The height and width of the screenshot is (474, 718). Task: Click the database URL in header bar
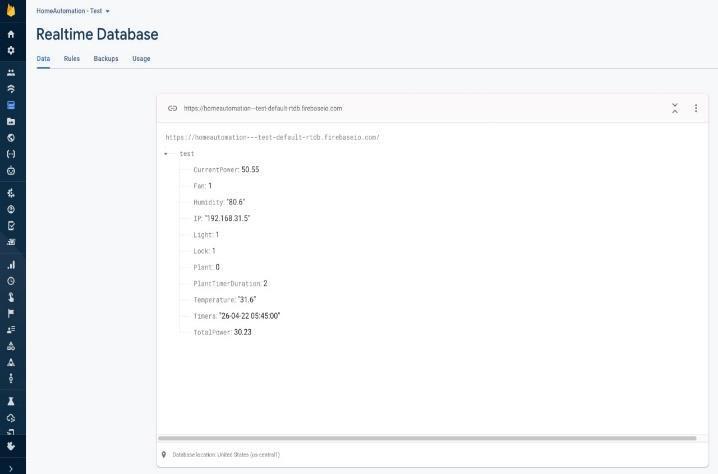[x=263, y=109]
